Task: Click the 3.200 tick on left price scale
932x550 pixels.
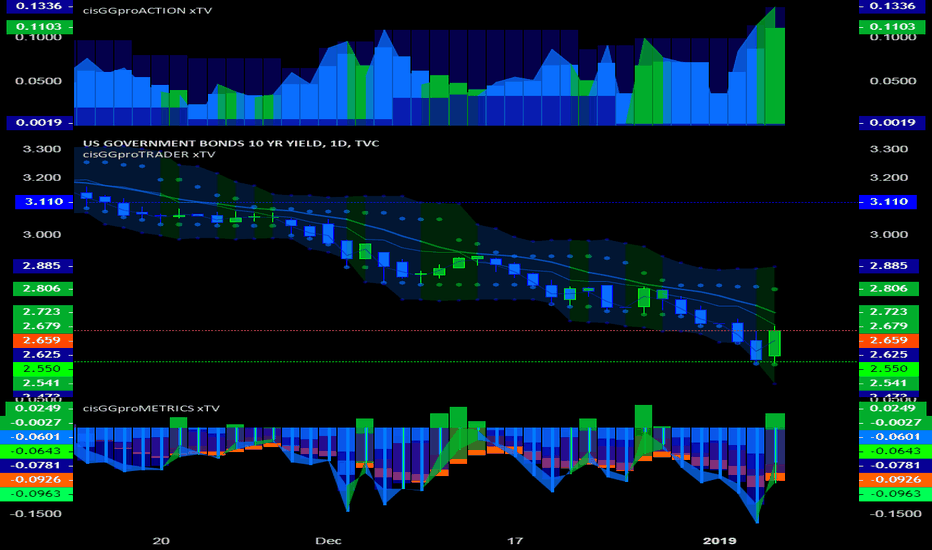Action: coord(42,178)
